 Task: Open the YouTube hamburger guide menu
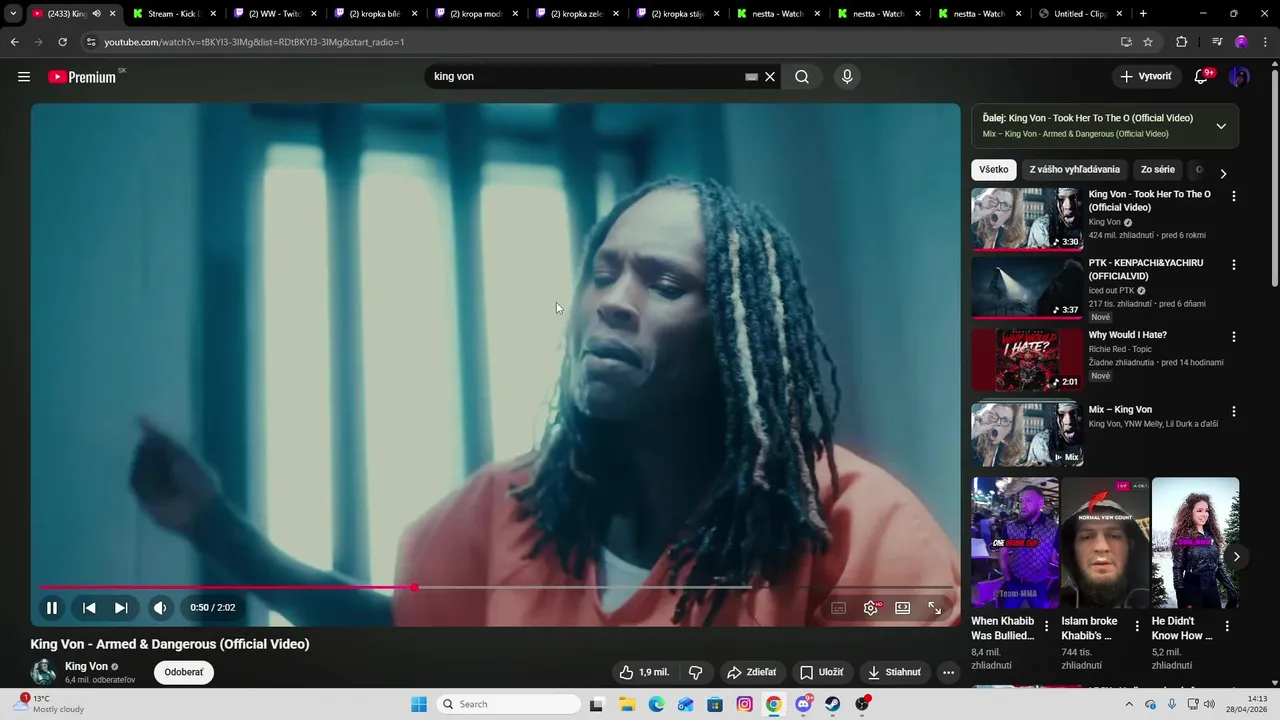tap(24, 77)
